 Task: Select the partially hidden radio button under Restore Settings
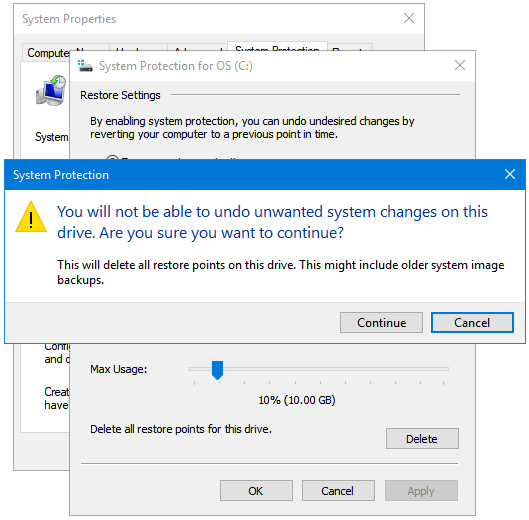(112, 157)
